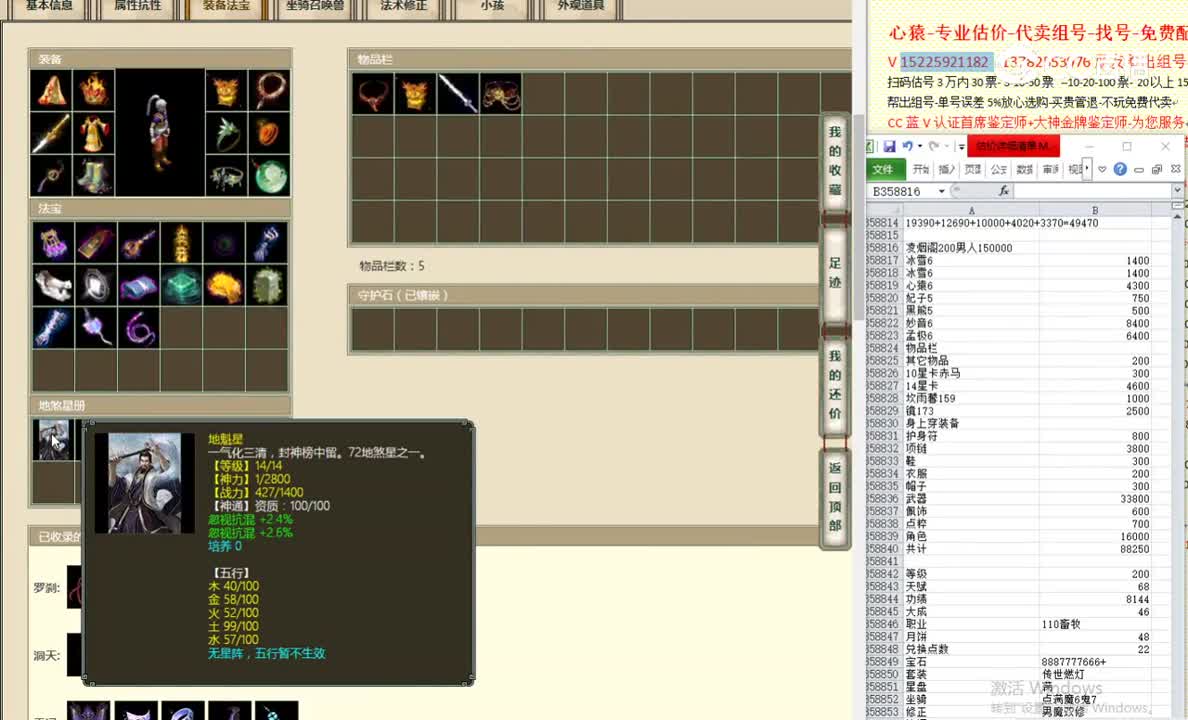
Task: Click the golden mask item in the item bar
Action: pyautogui.click(x=414, y=95)
